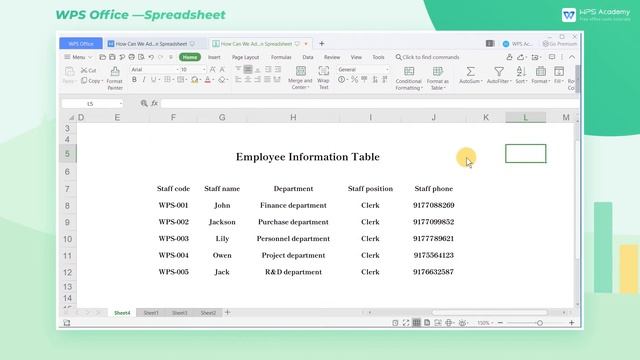640x360 pixels.
Task: Click the WPS Office home button
Action: click(x=81, y=44)
